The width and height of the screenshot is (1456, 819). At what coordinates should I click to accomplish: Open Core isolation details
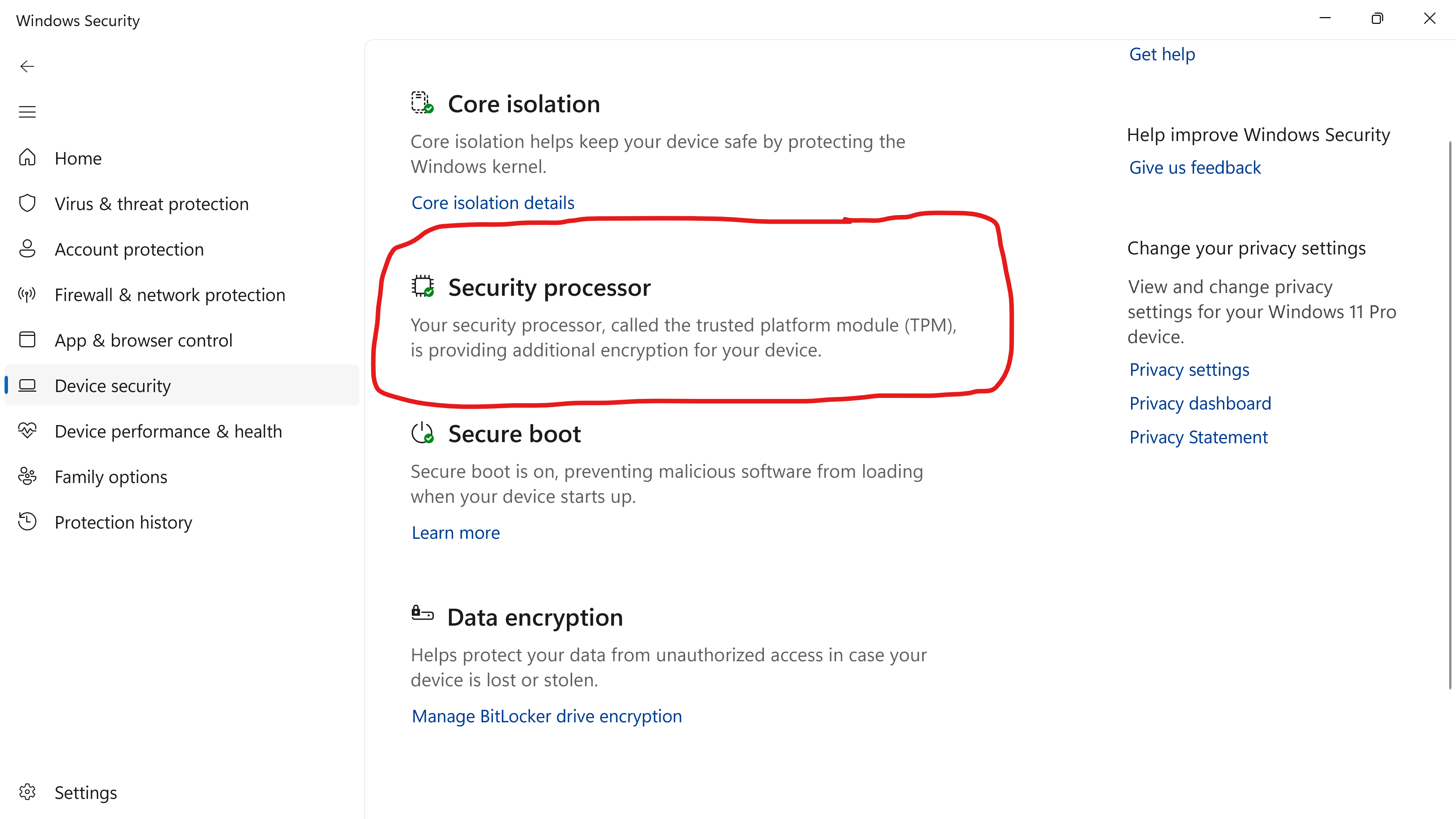tap(492, 202)
